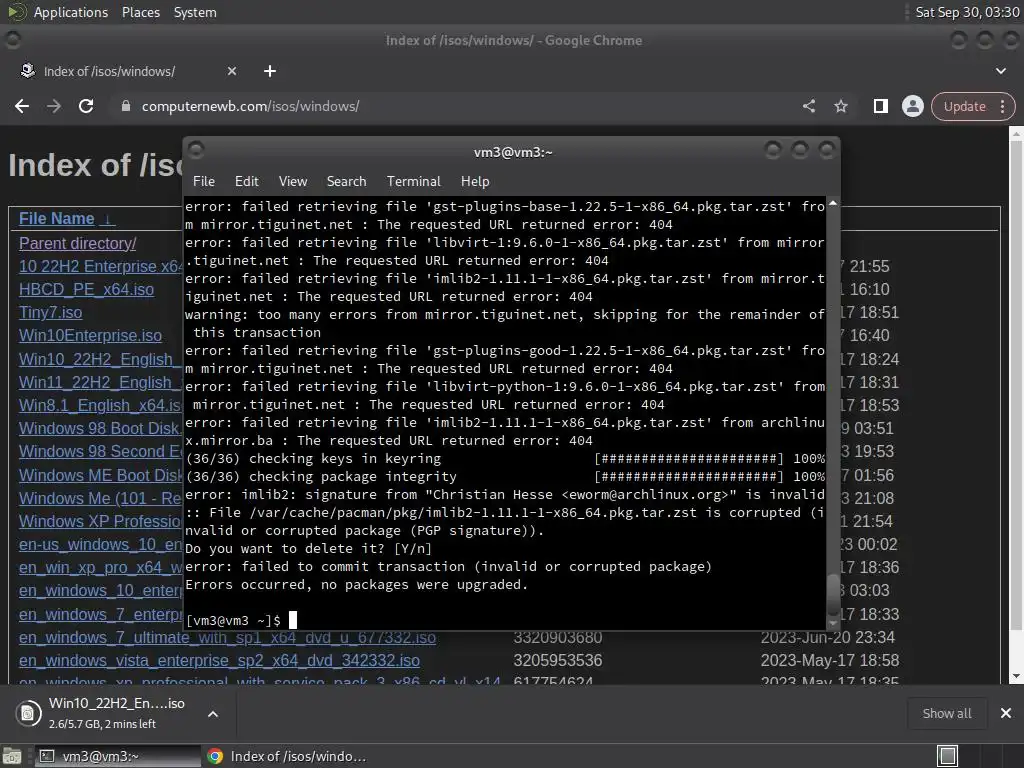Open Chrome's three-dot menu

[1002, 106]
